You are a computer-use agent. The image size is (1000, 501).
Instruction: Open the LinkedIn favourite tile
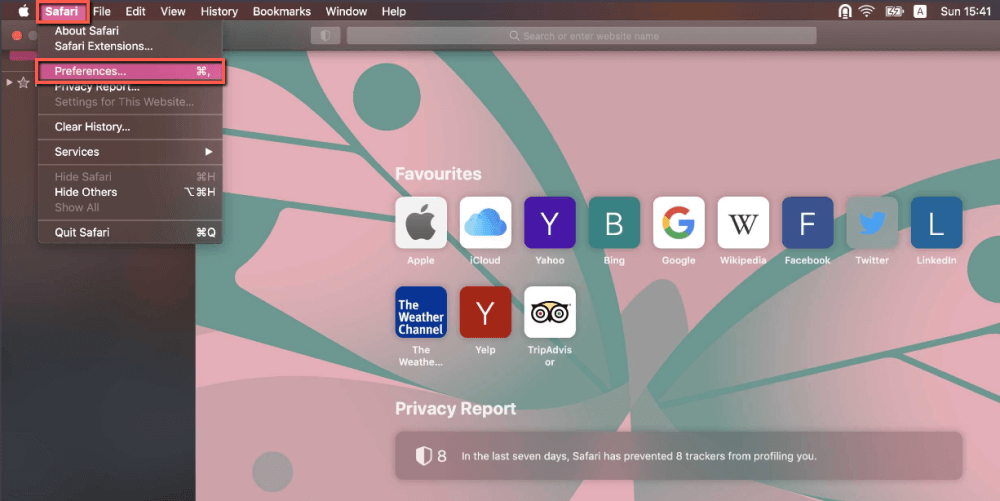click(x=936, y=222)
